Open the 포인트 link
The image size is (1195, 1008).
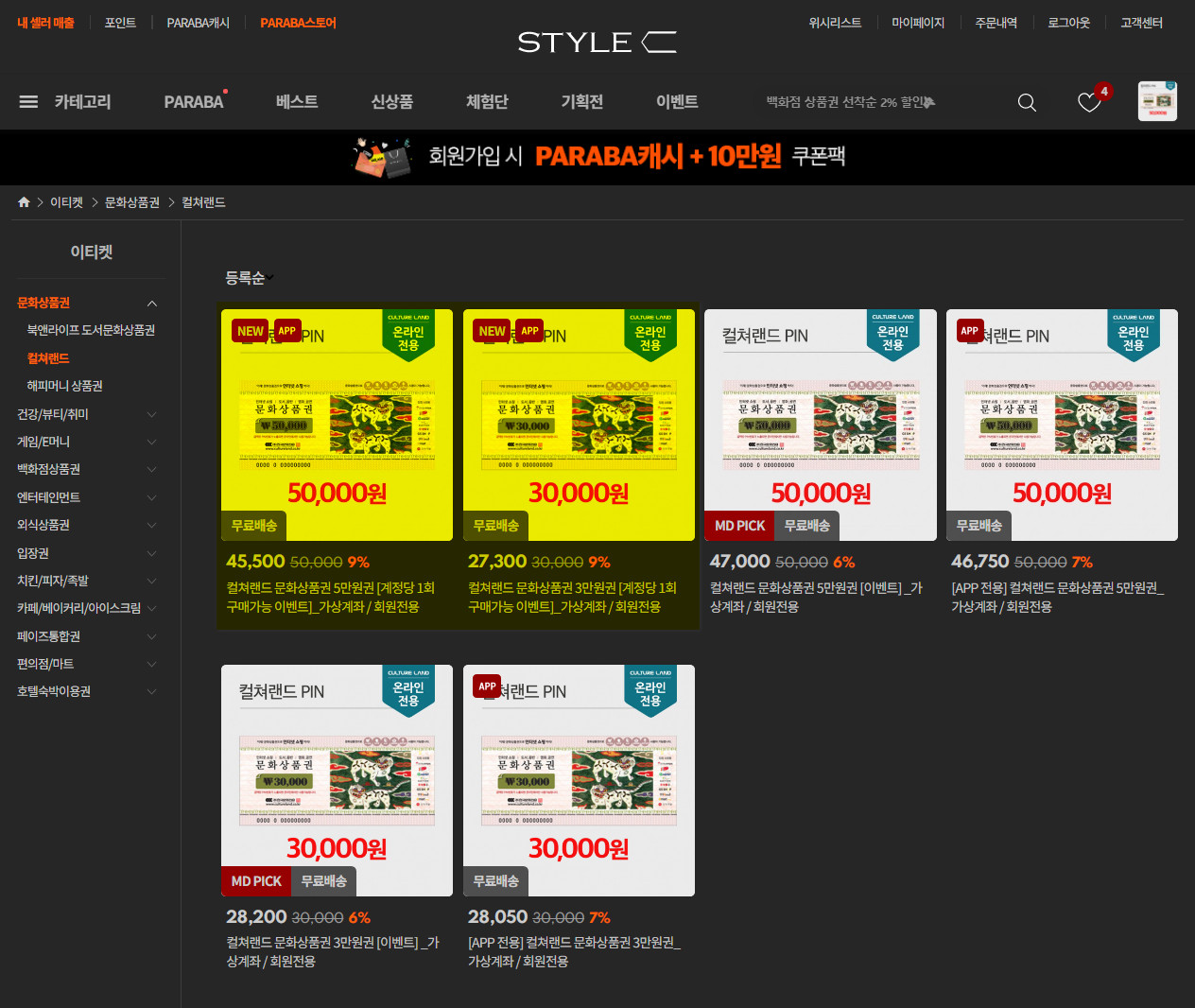point(120,23)
